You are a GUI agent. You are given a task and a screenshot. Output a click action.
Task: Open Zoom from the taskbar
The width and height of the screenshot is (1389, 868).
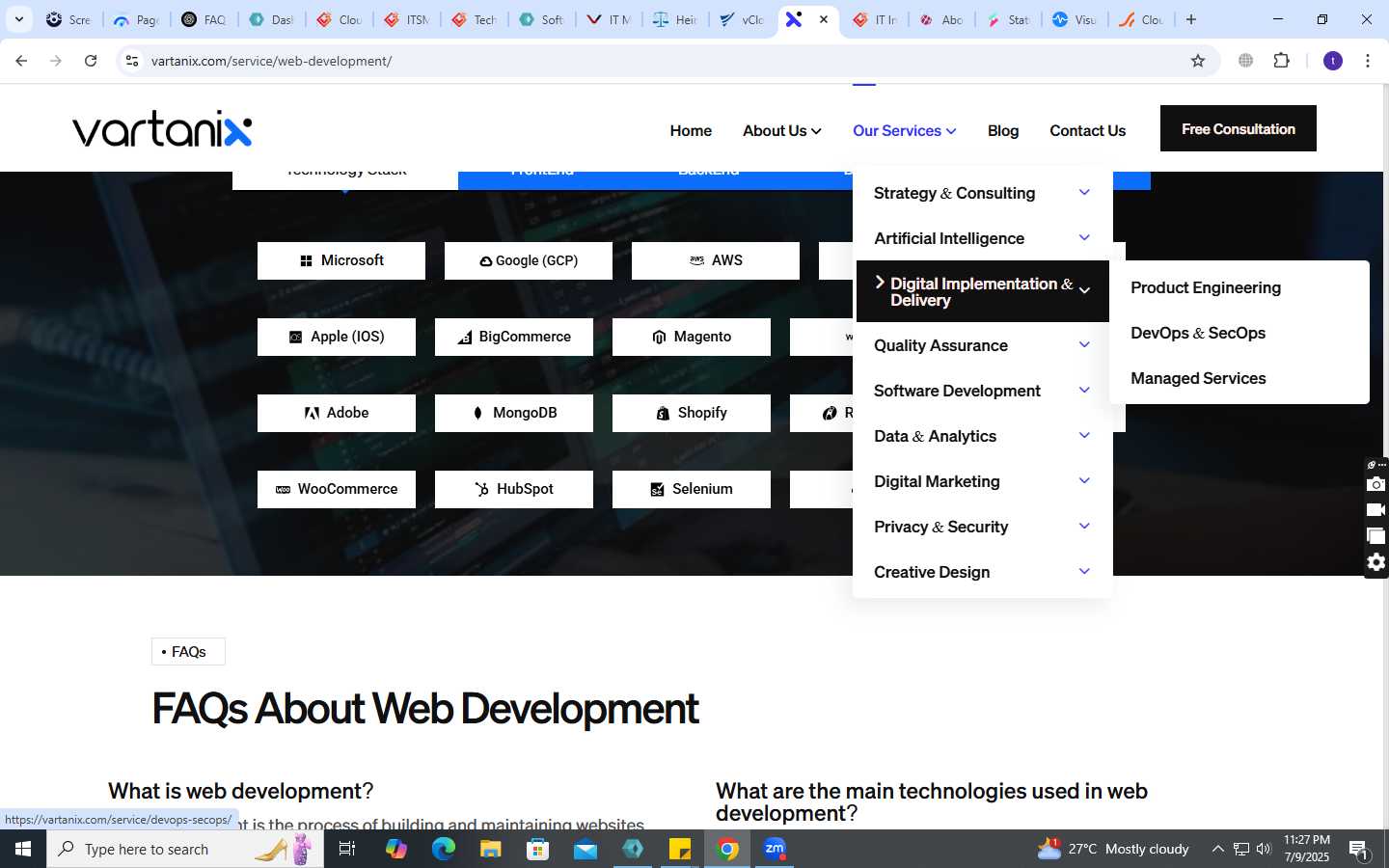[775, 849]
